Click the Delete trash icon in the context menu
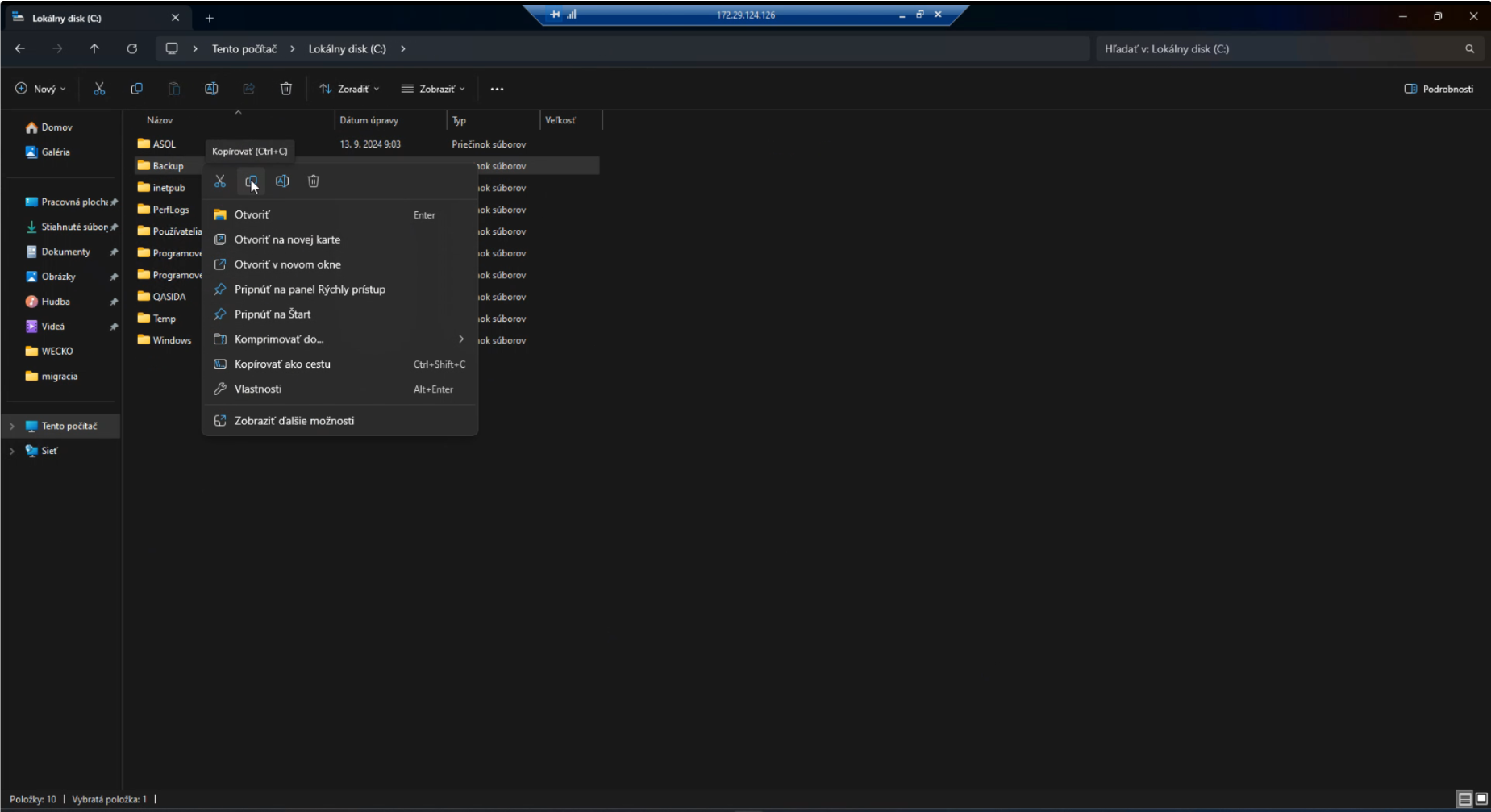Image resolution: width=1491 pixels, height=812 pixels. 314,181
